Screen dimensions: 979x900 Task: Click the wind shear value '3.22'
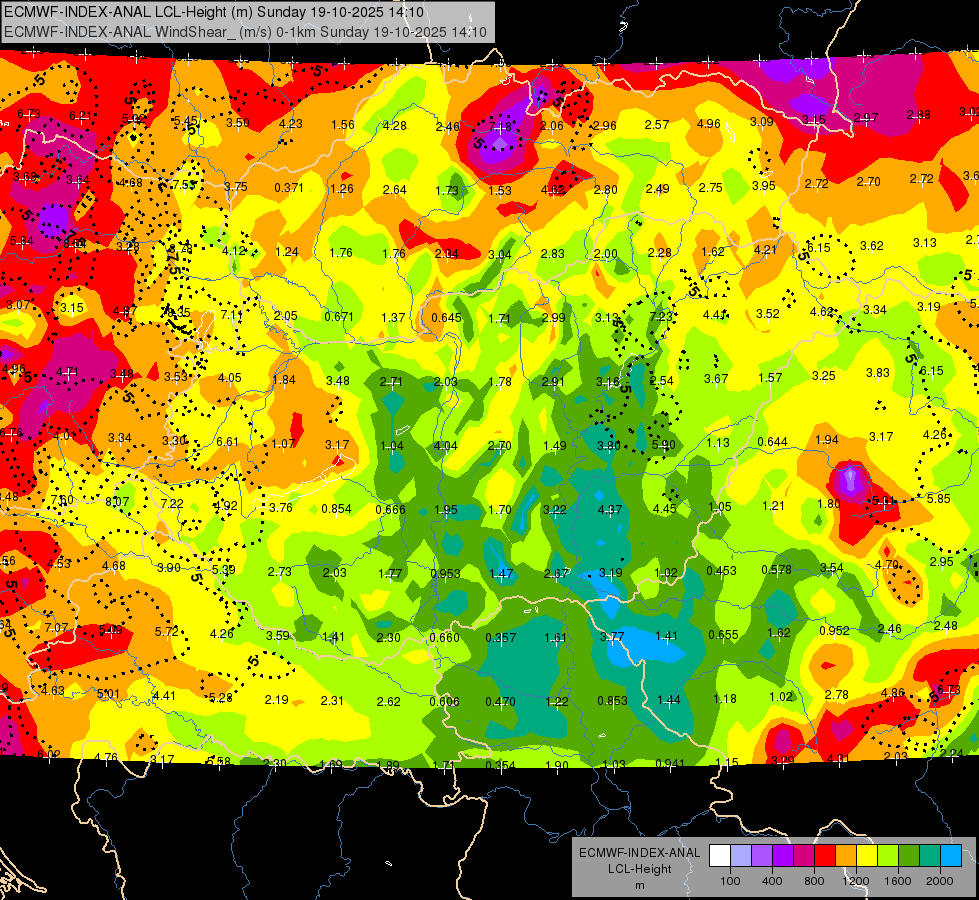click(x=554, y=510)
